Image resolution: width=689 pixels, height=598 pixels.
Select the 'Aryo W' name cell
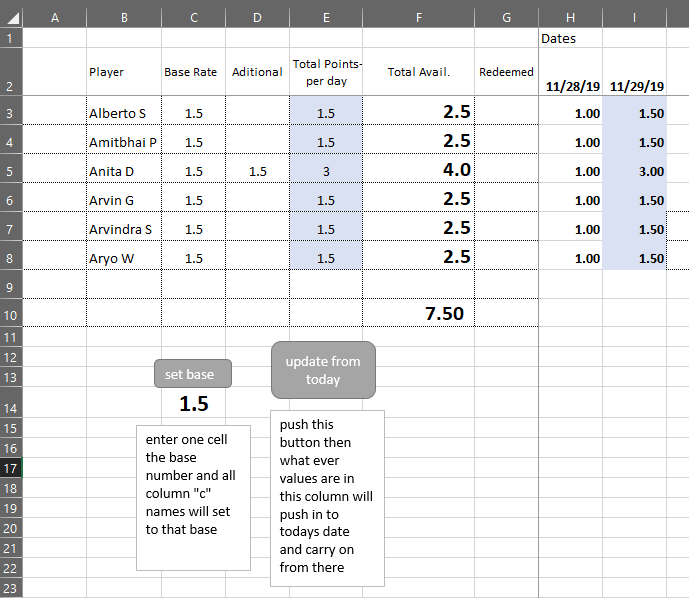pos(124,255)
